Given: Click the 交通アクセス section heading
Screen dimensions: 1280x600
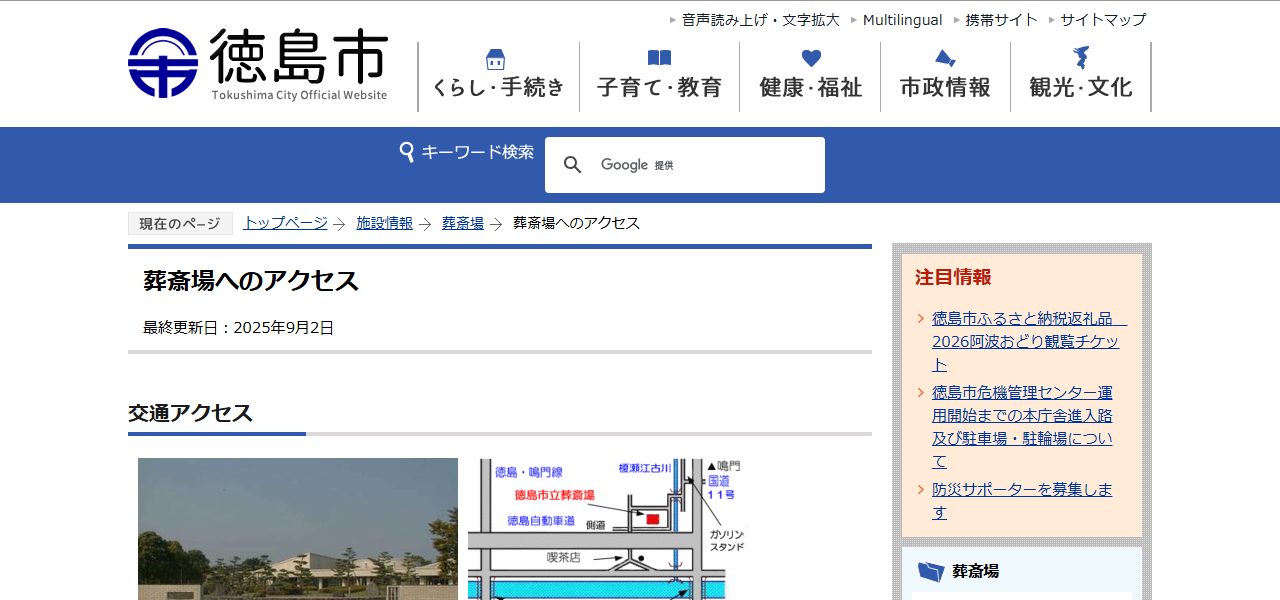Looking at the screenshot, I should pos(190,413).
